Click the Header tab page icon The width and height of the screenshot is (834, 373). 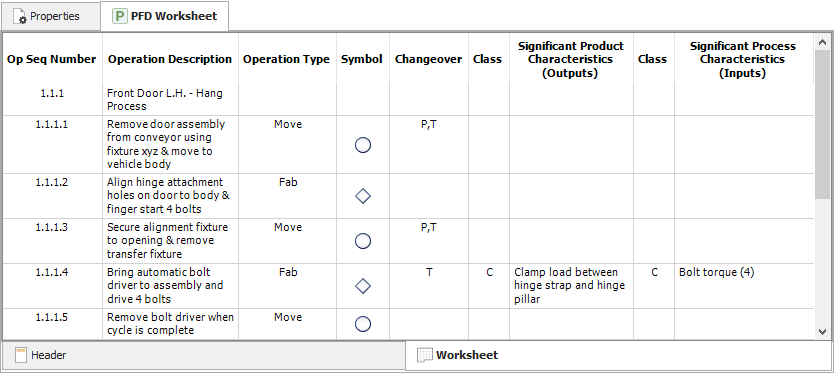click(21, 355)
